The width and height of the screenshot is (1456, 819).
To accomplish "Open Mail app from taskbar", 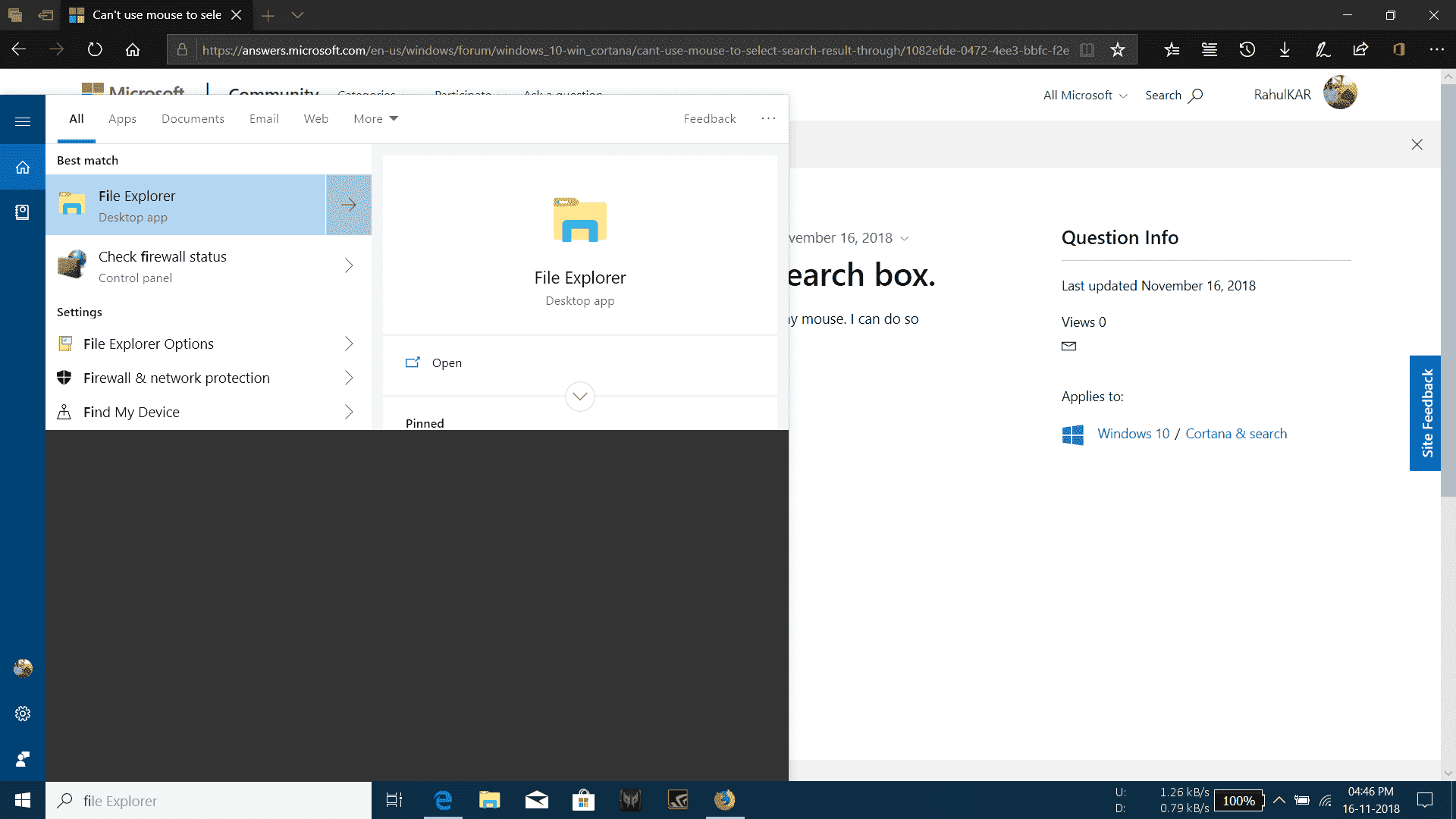I will (x=537, y=800).
